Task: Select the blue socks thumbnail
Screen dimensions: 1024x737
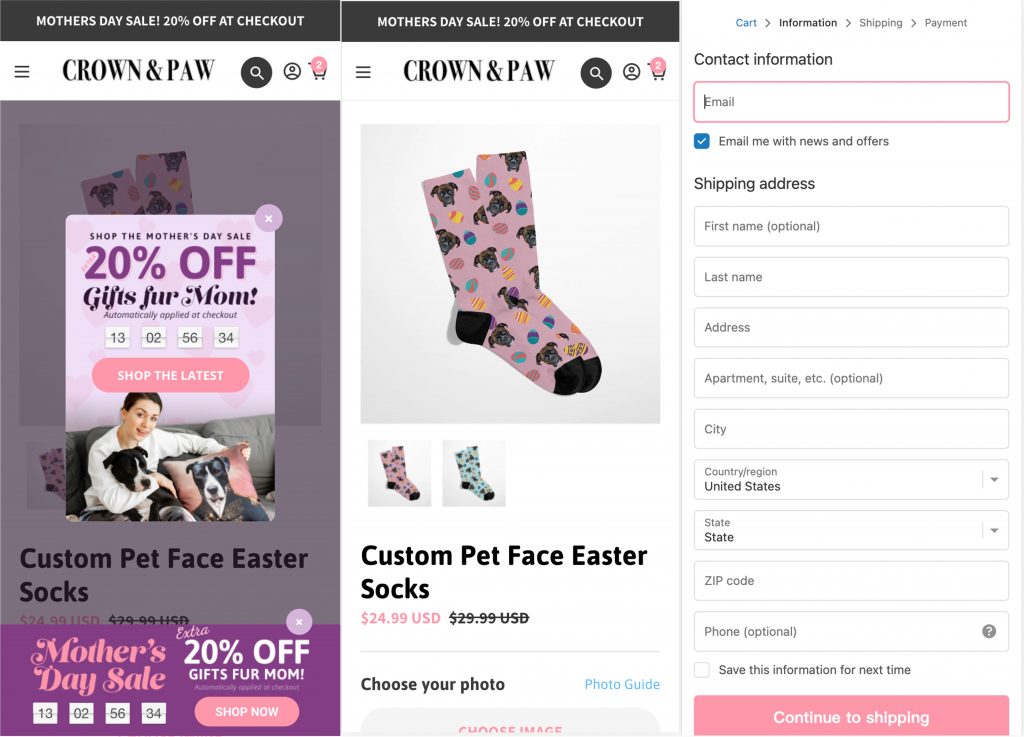Action: [474, 473]
